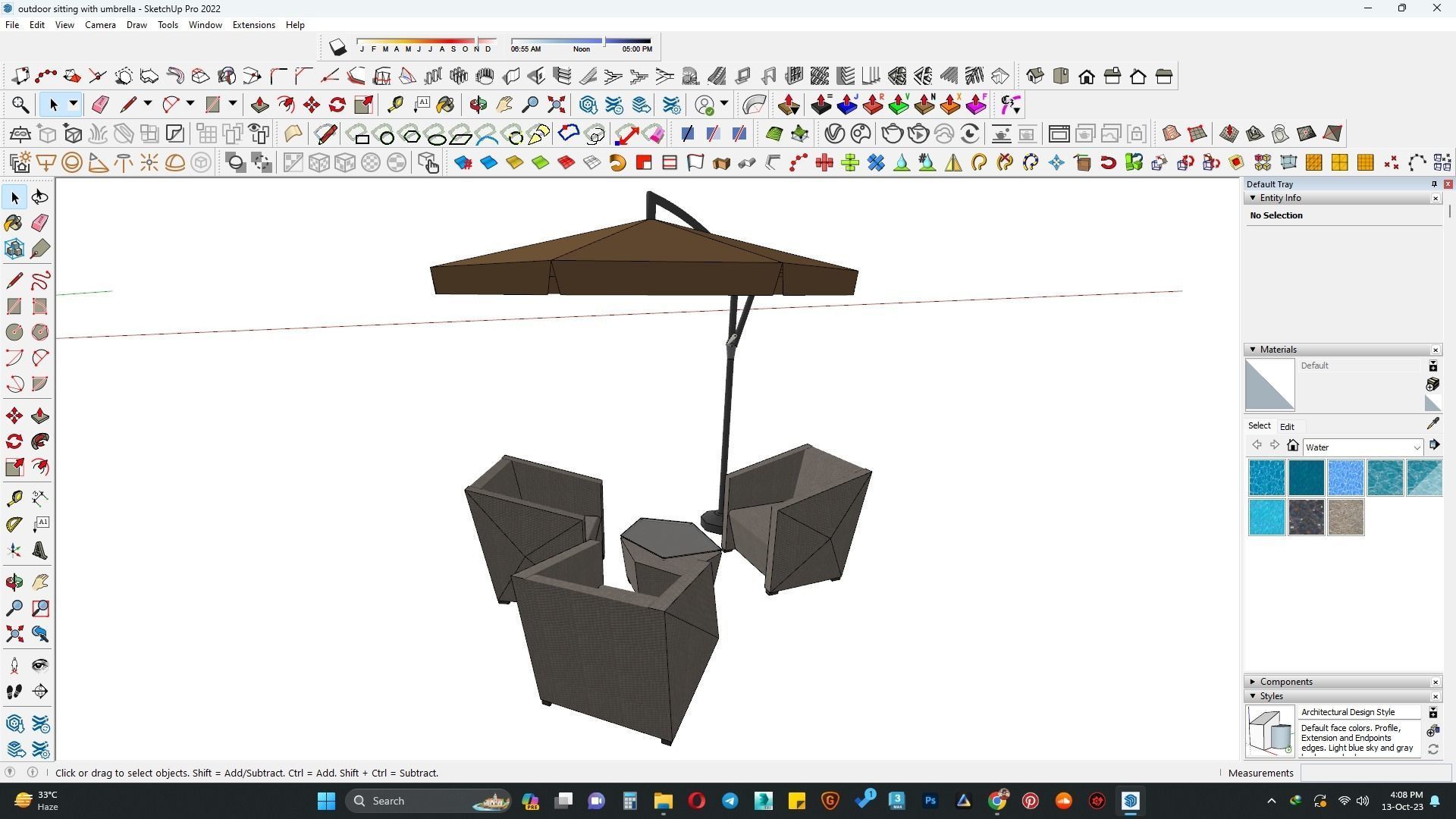This screenshot has width=1456, height=819.
Task: Click the time of day slider
Action: (581, 41)
